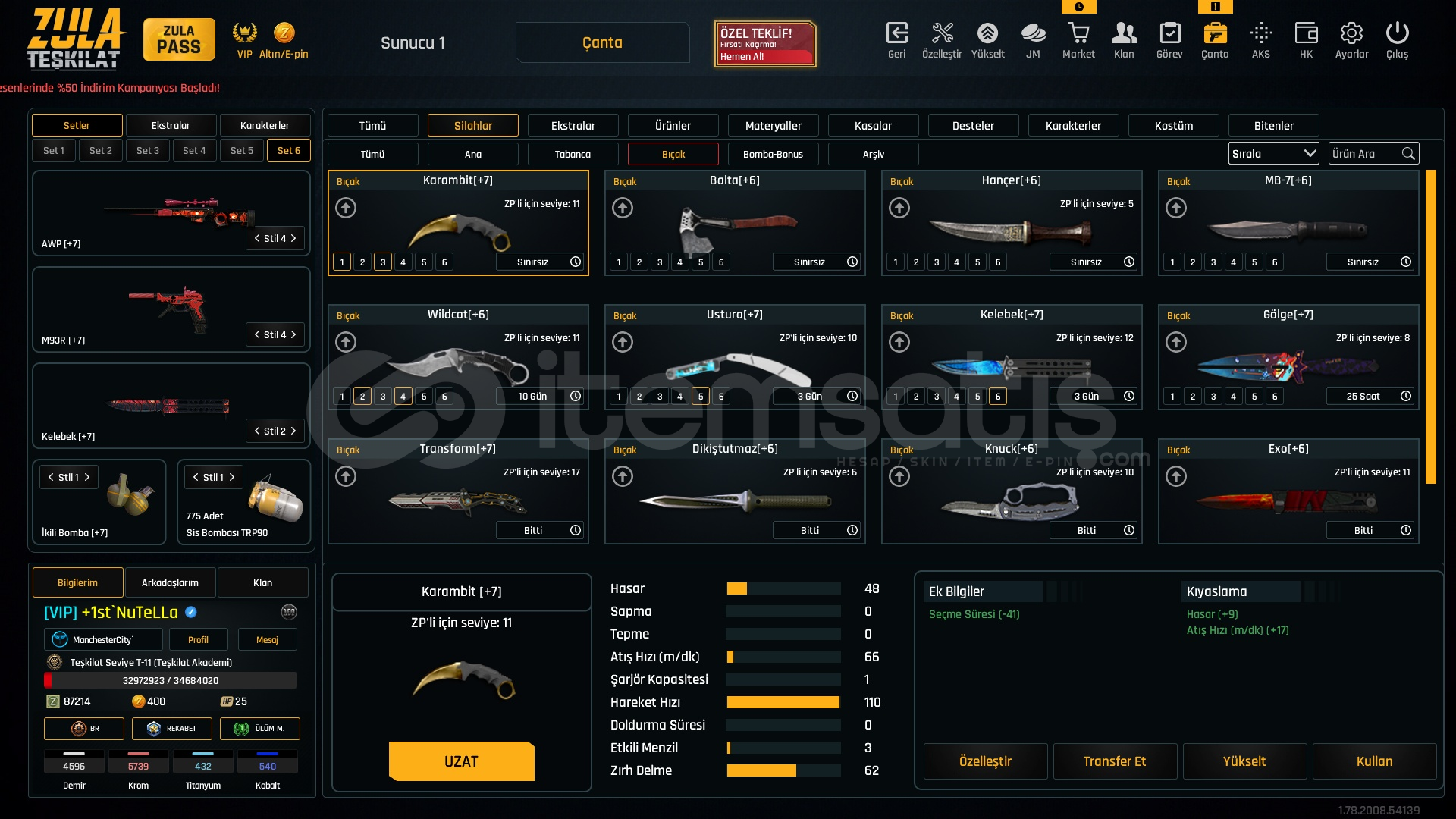Screen dimensions: 1456x819
Task: Open Ayarlar settings gear
Action: (1351, 33)
